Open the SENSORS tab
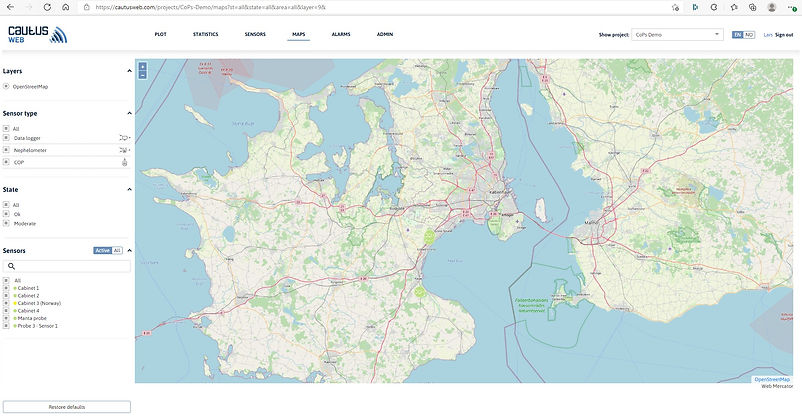This screenshot has width=802, height=418. coord(255,34)
